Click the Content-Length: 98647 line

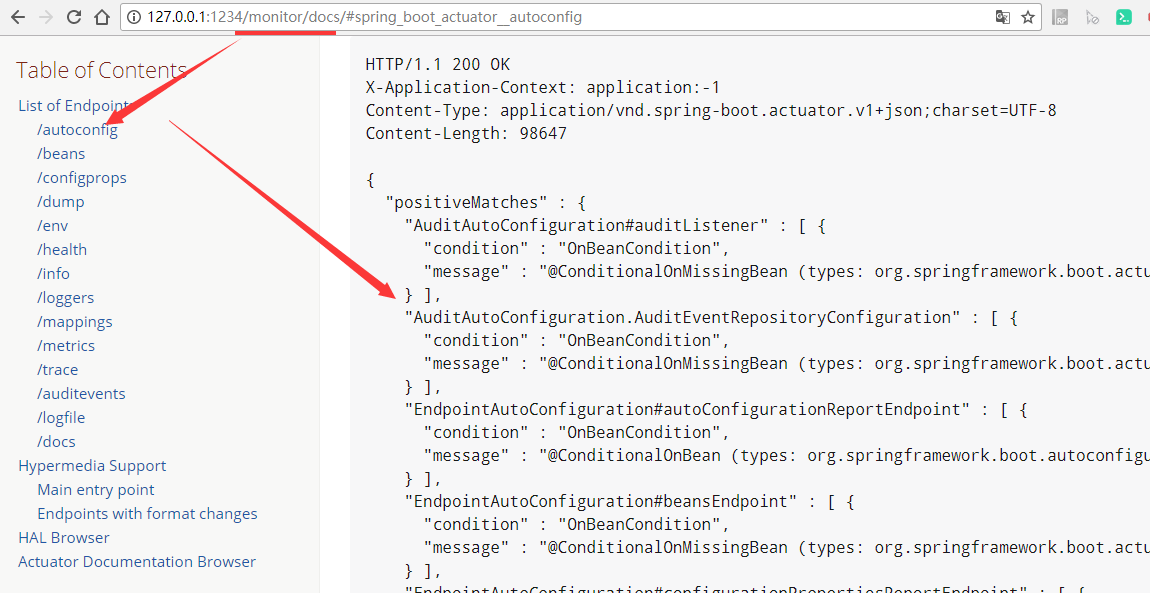point(466,133)
